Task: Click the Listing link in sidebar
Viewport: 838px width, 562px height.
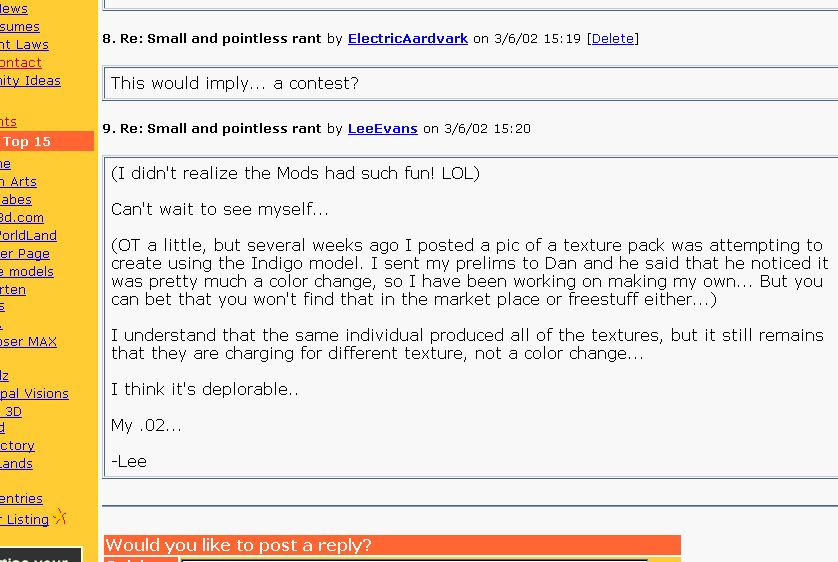Action: (26, 520)
